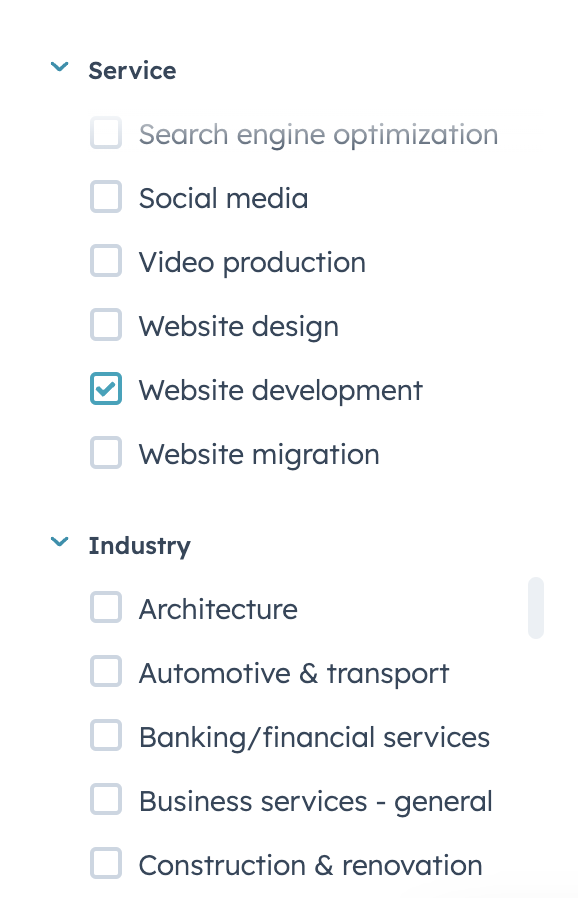Check the Social media checkbox
578x898 pixels.
coord(106,197)
